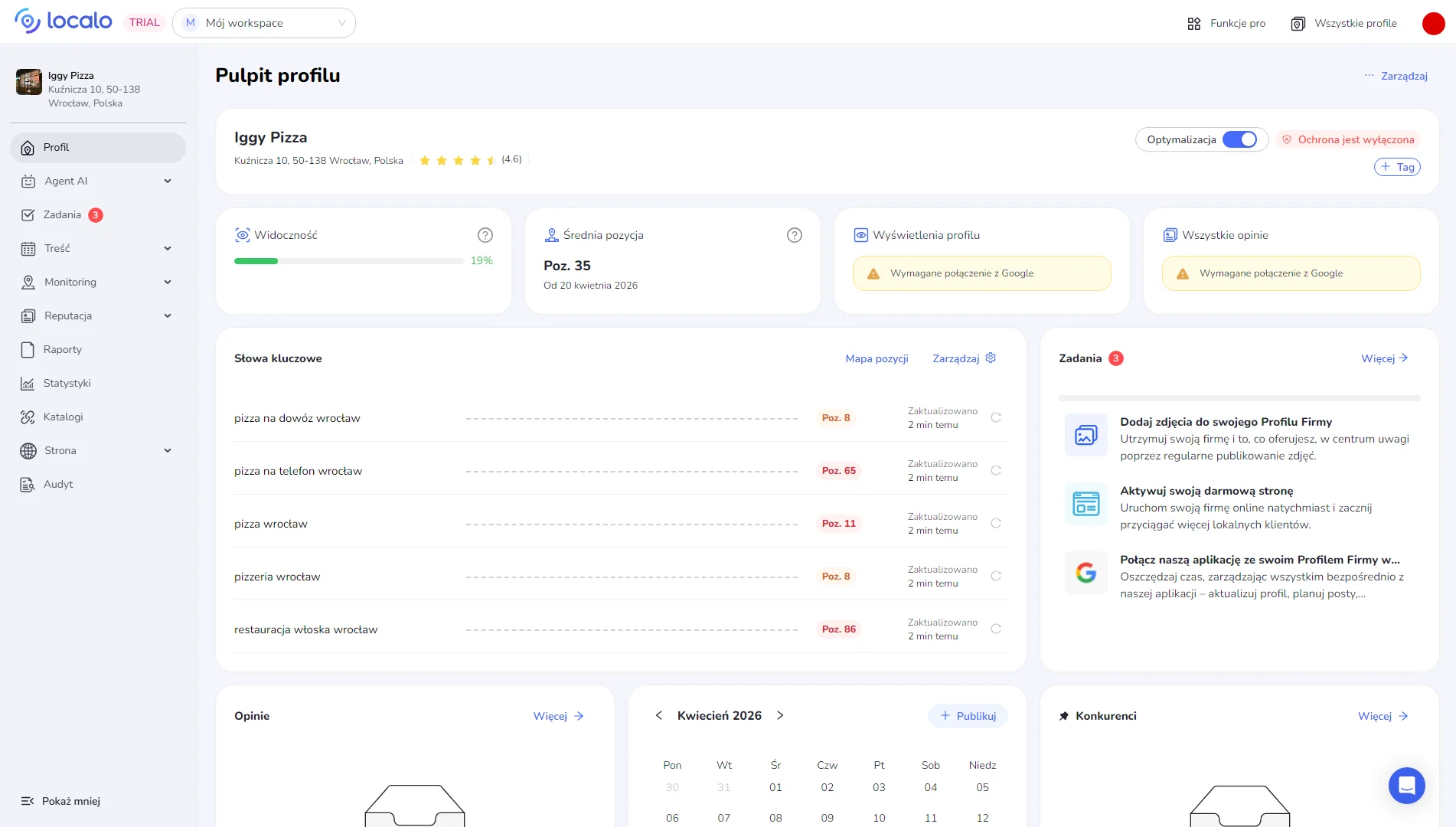Open the Mapa pozycji link
Viewport: 1456px width, 827px height.
[x=877, y=358]
